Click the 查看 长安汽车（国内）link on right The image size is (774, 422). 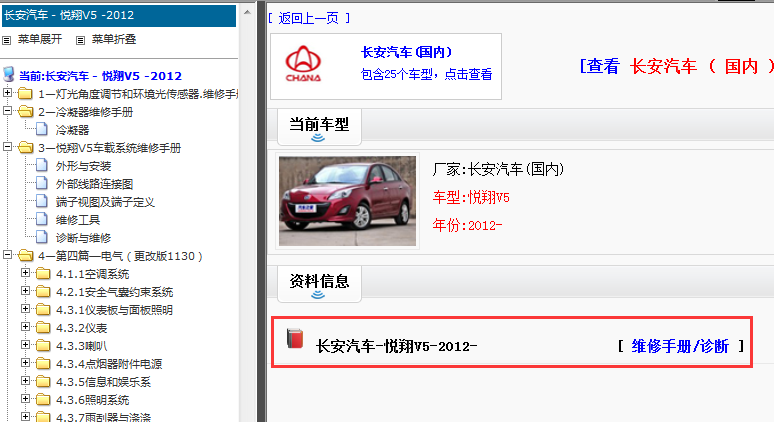click(x=676, y=66)
